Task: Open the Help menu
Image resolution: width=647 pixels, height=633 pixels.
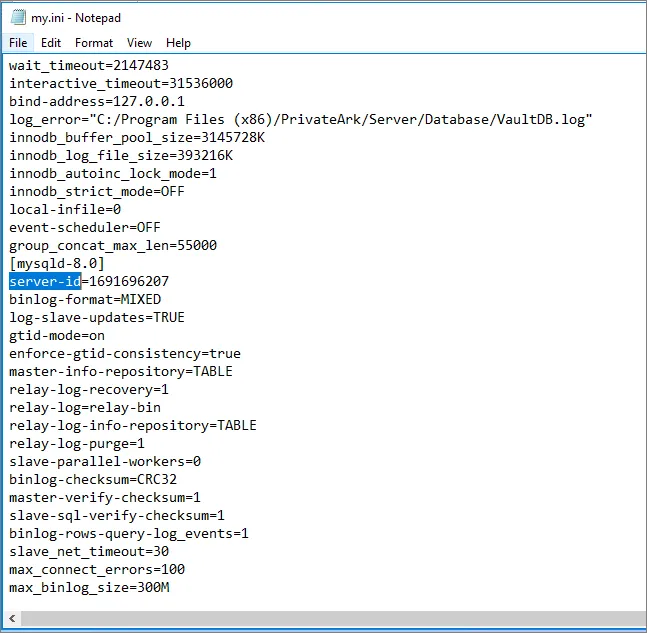Action: coord(178,43)
